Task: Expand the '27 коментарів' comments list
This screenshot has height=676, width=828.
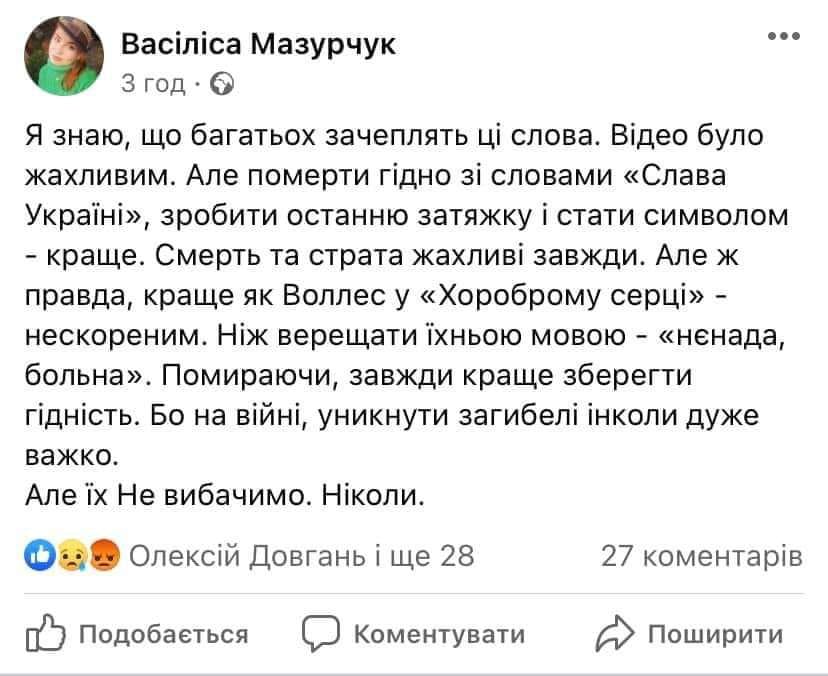Action: point(701,555)
